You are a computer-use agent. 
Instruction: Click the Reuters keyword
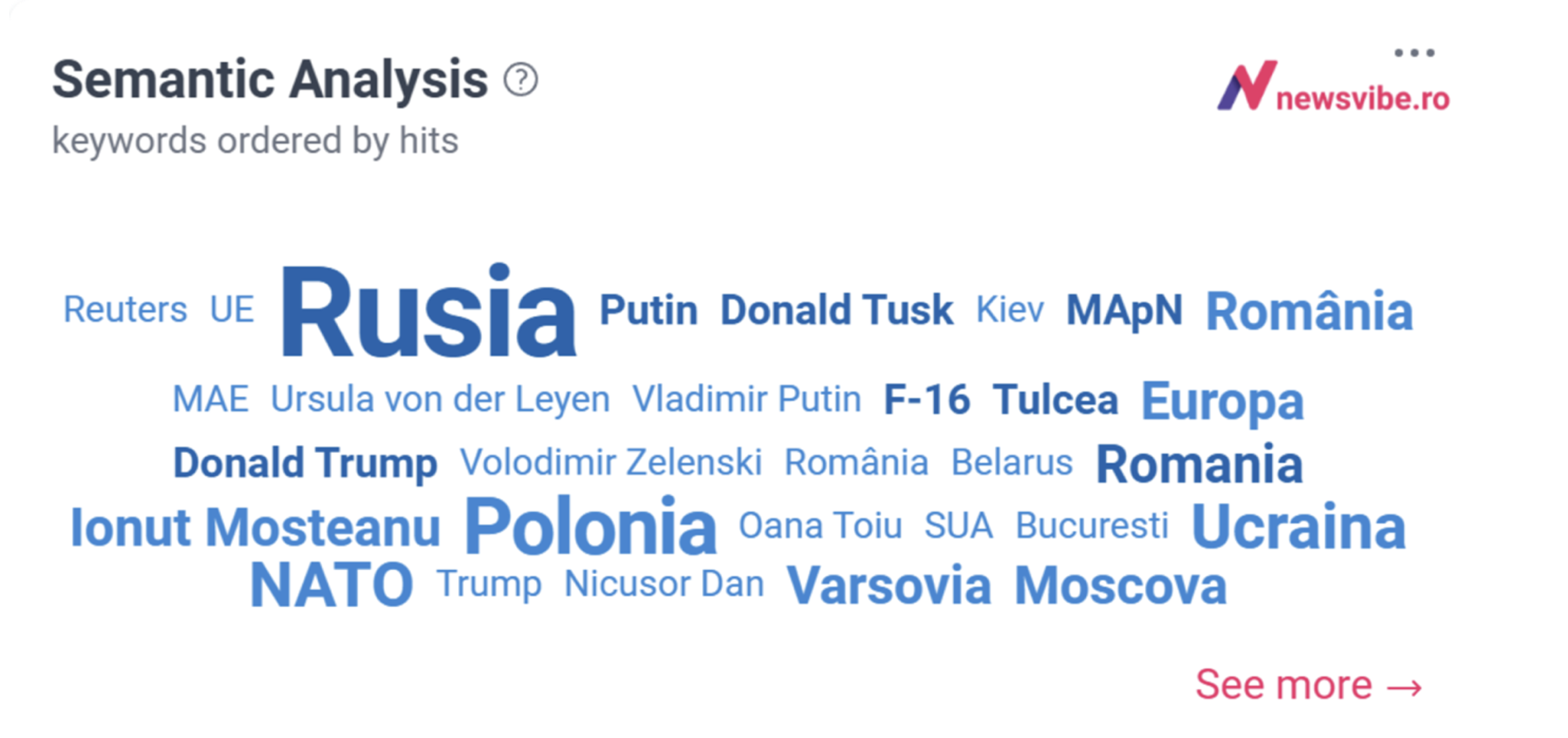pos(125,309)
